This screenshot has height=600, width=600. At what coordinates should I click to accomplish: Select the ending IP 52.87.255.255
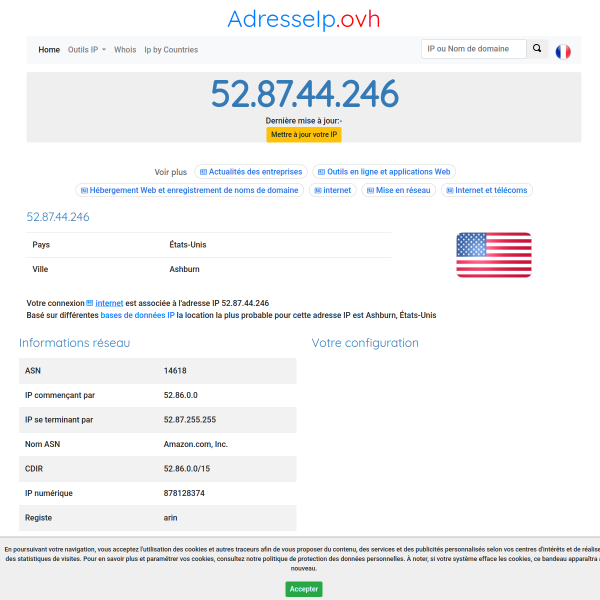pyautogui.click(x=190, y=420)
